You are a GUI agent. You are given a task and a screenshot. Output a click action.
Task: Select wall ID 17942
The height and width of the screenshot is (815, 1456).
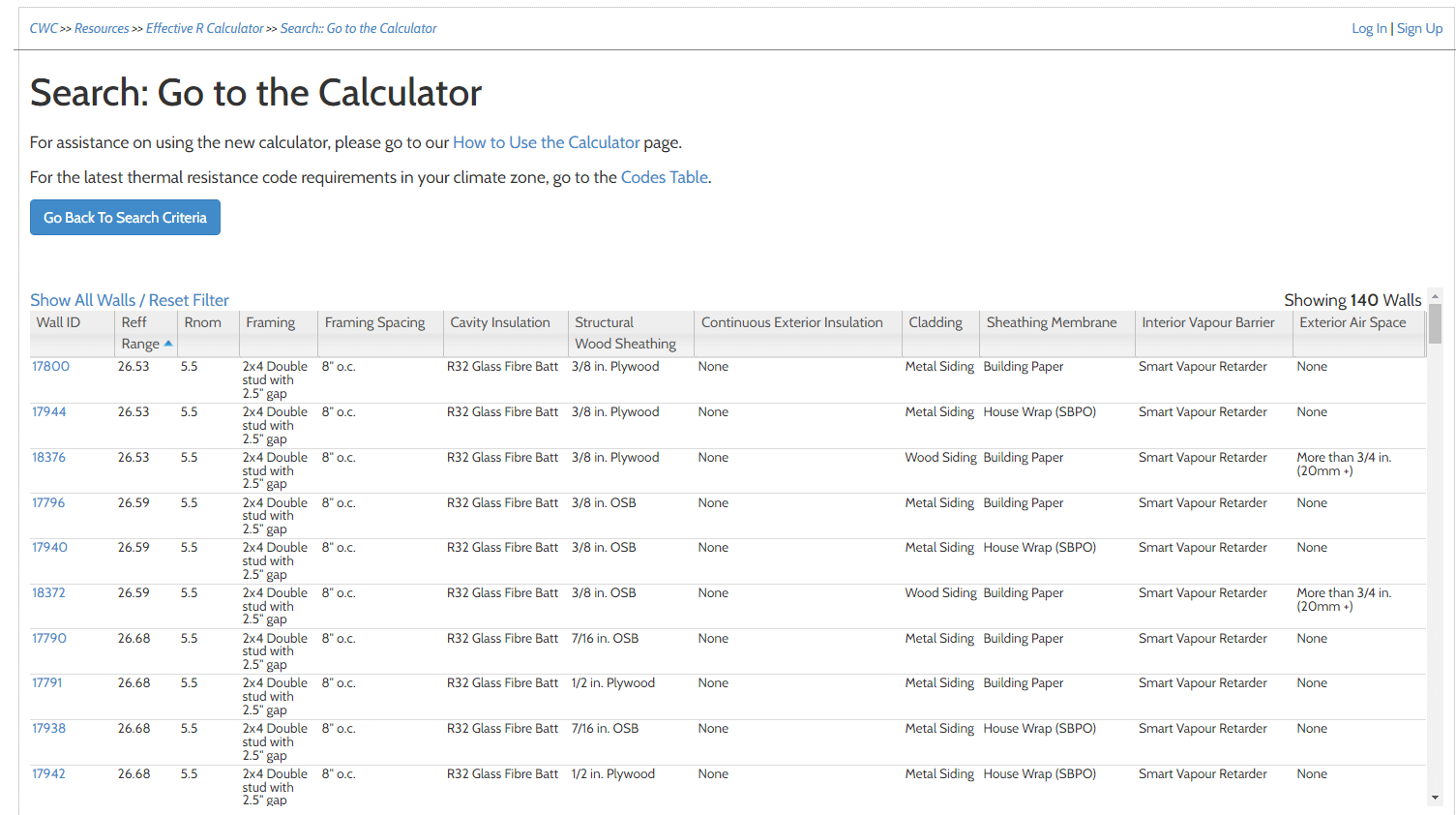click(x=48, y=773)
